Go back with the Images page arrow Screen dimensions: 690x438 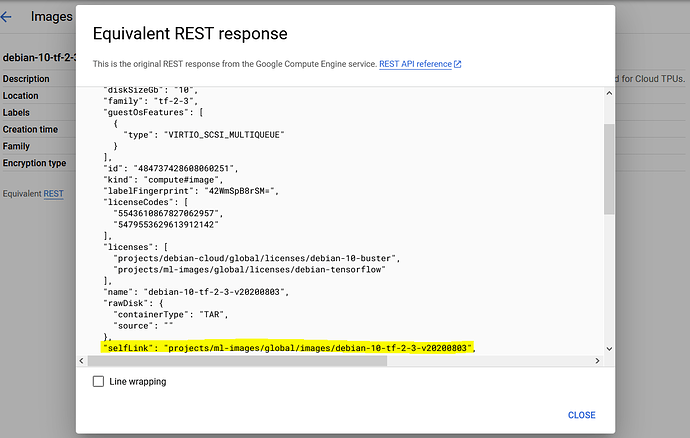pos(6,17)
